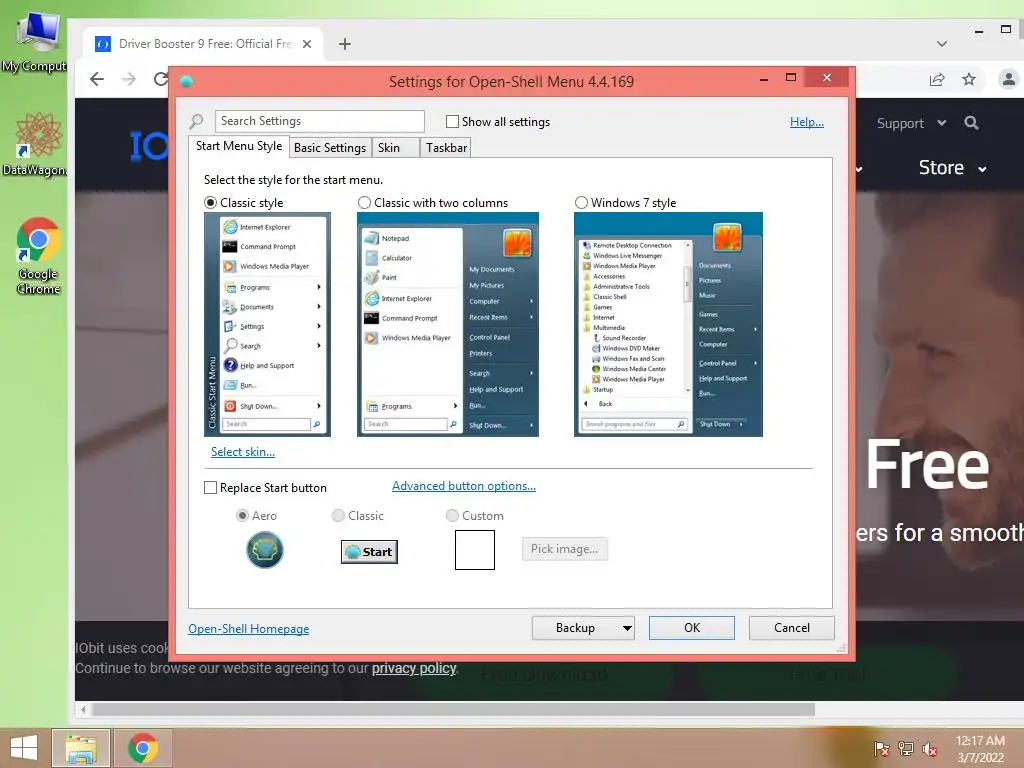Click the Search Settings input field
1024x768 pixels.
[x=319, y=121]
